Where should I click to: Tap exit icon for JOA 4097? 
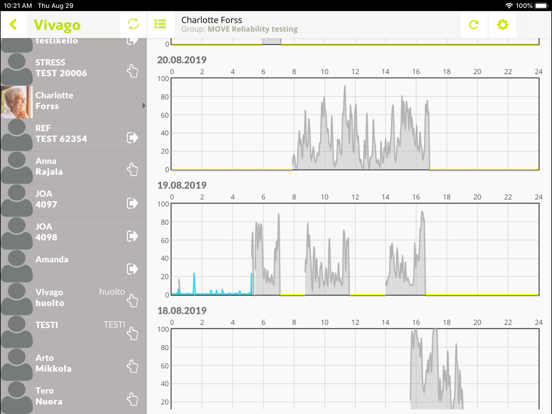[132, 203]
